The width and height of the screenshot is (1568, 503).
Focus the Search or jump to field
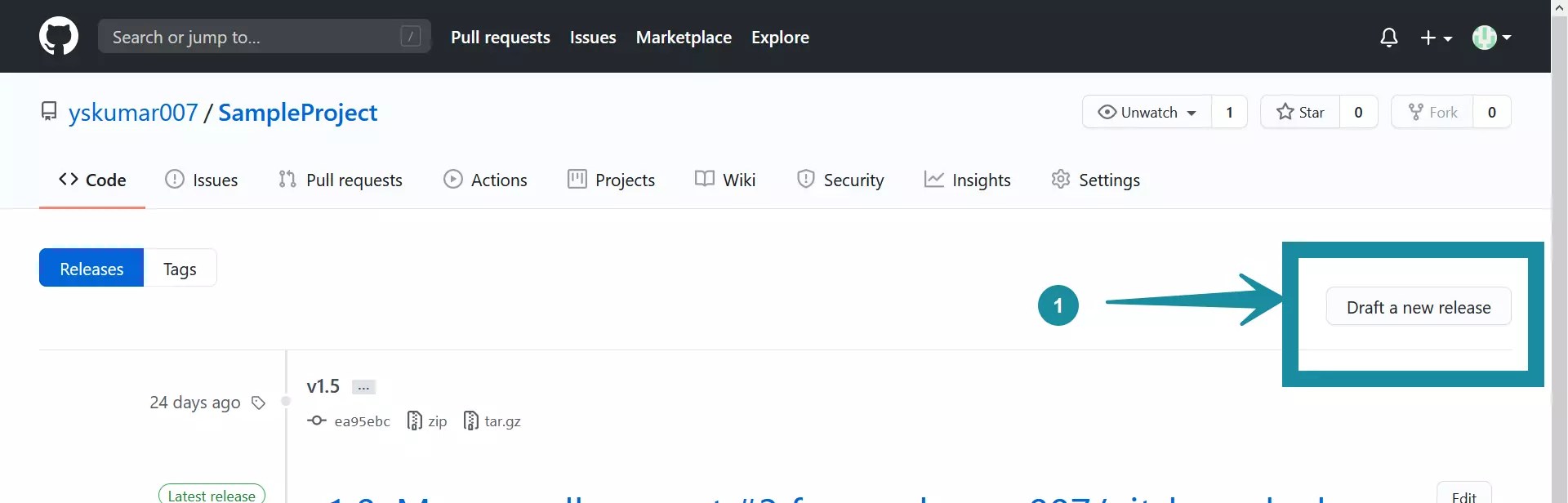[x=265, y=37]
